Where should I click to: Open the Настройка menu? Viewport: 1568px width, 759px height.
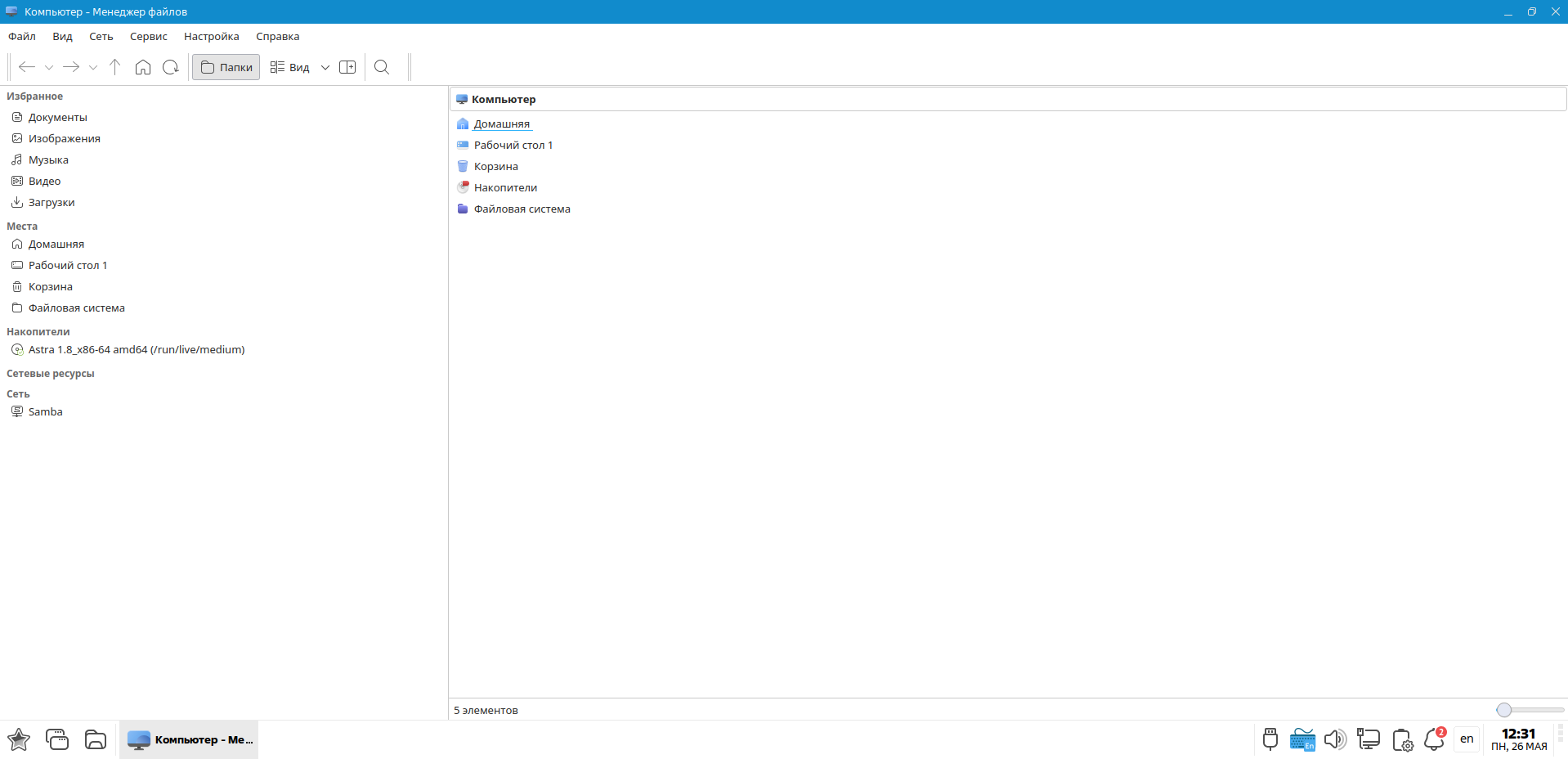click(x=211, y=36)
